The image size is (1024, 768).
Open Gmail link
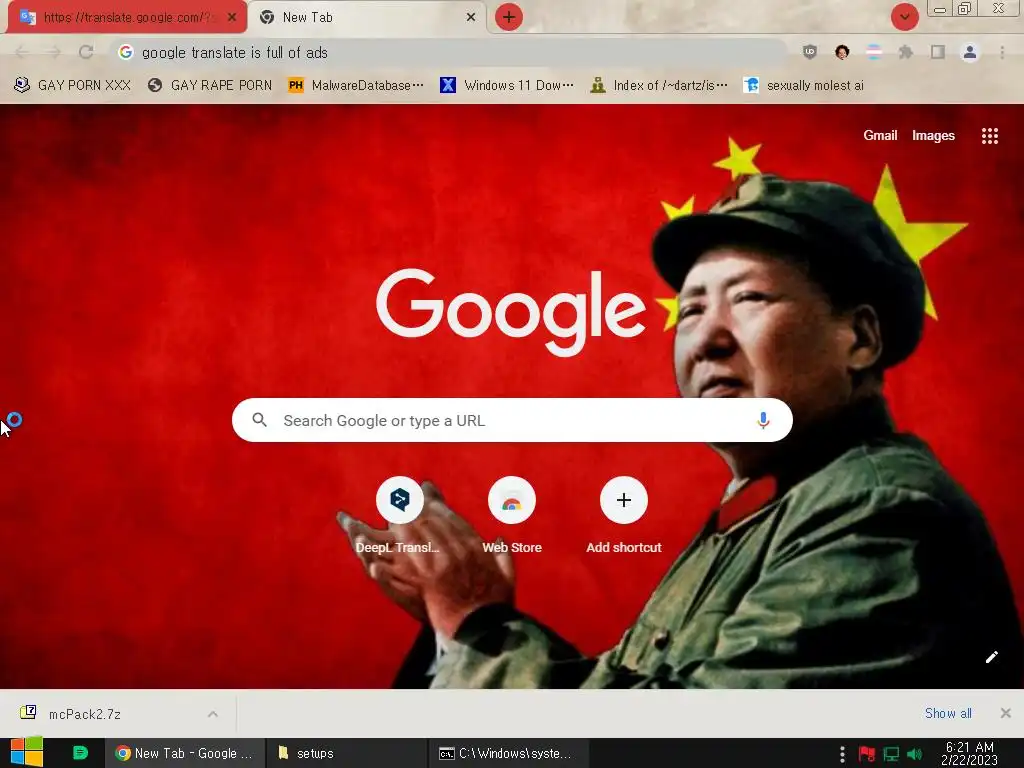(x=880, y=135)
